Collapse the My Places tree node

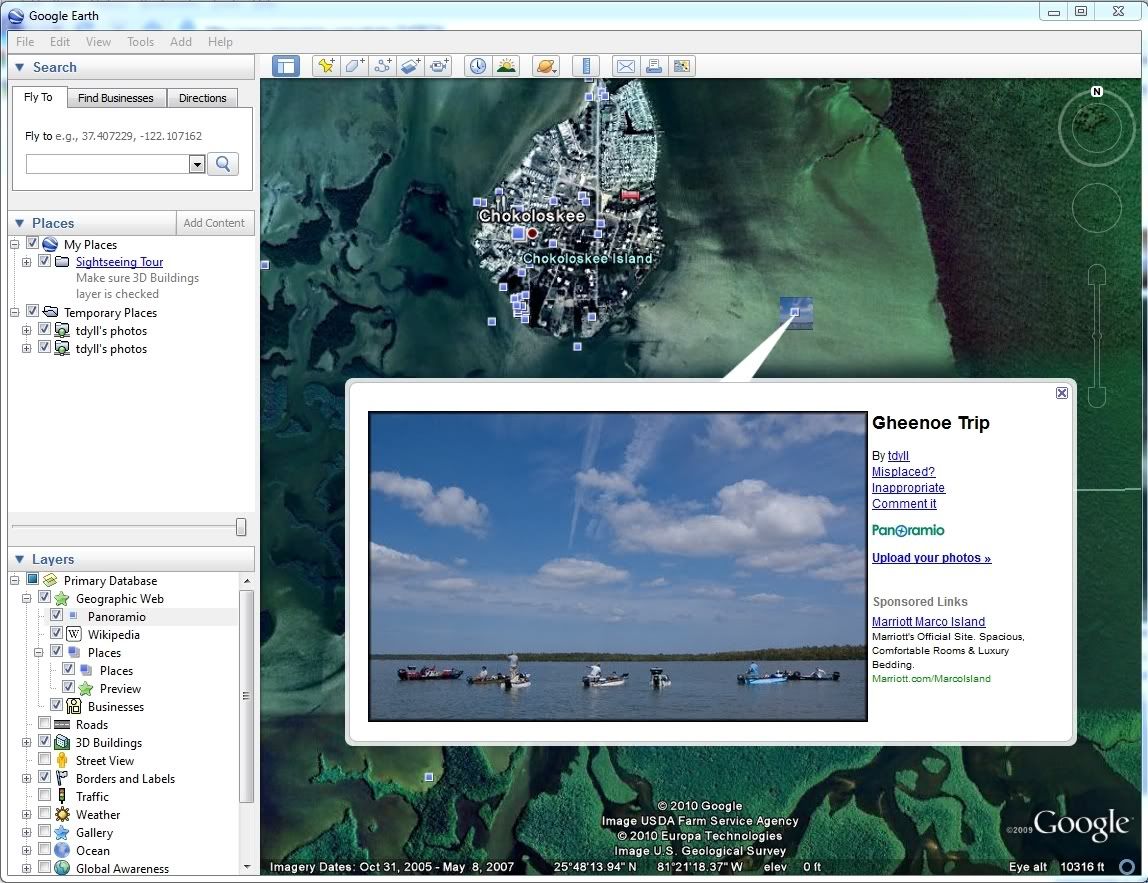click(x=15, y=244)
